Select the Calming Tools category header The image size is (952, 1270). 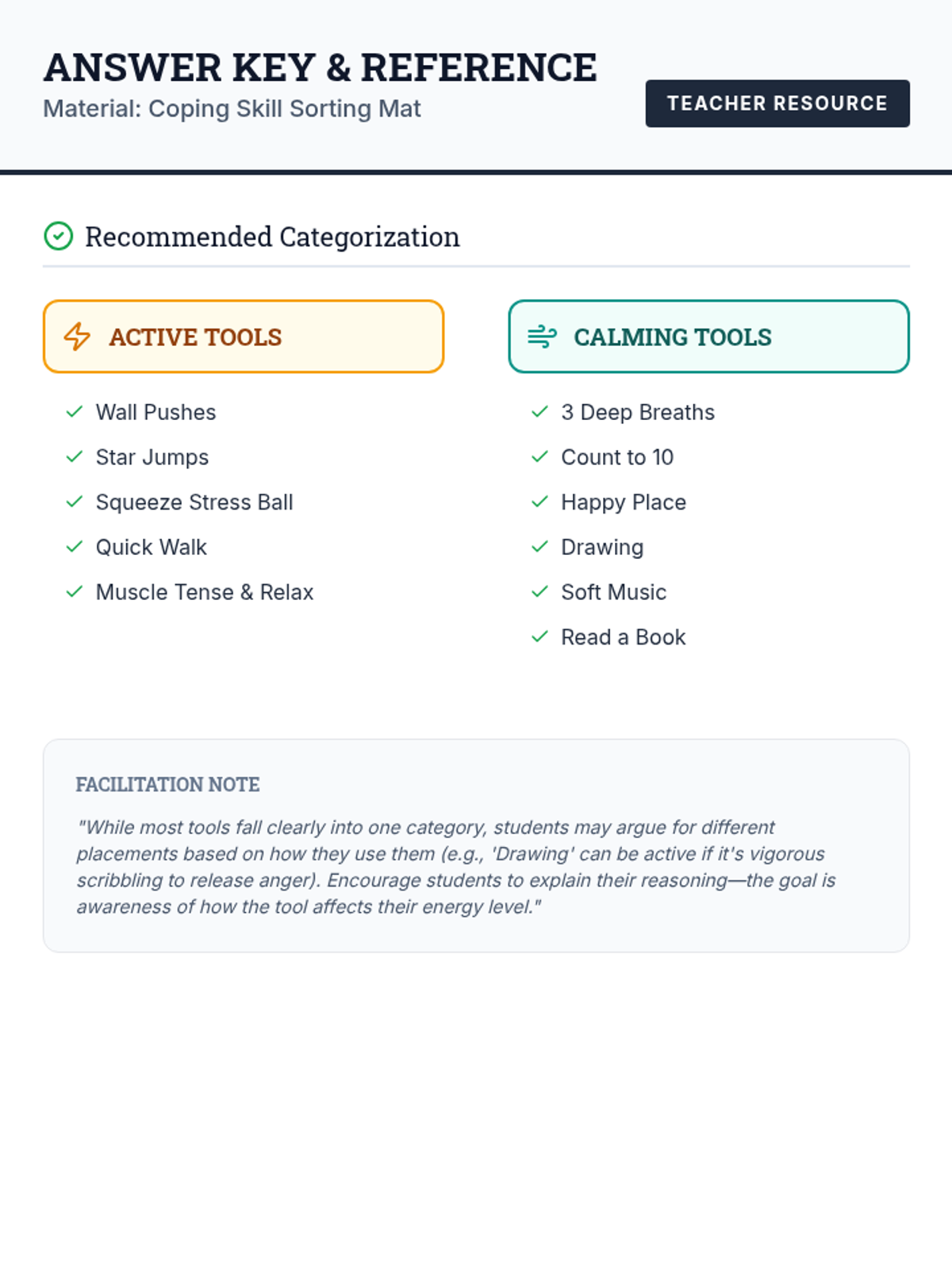pos(708,337)
